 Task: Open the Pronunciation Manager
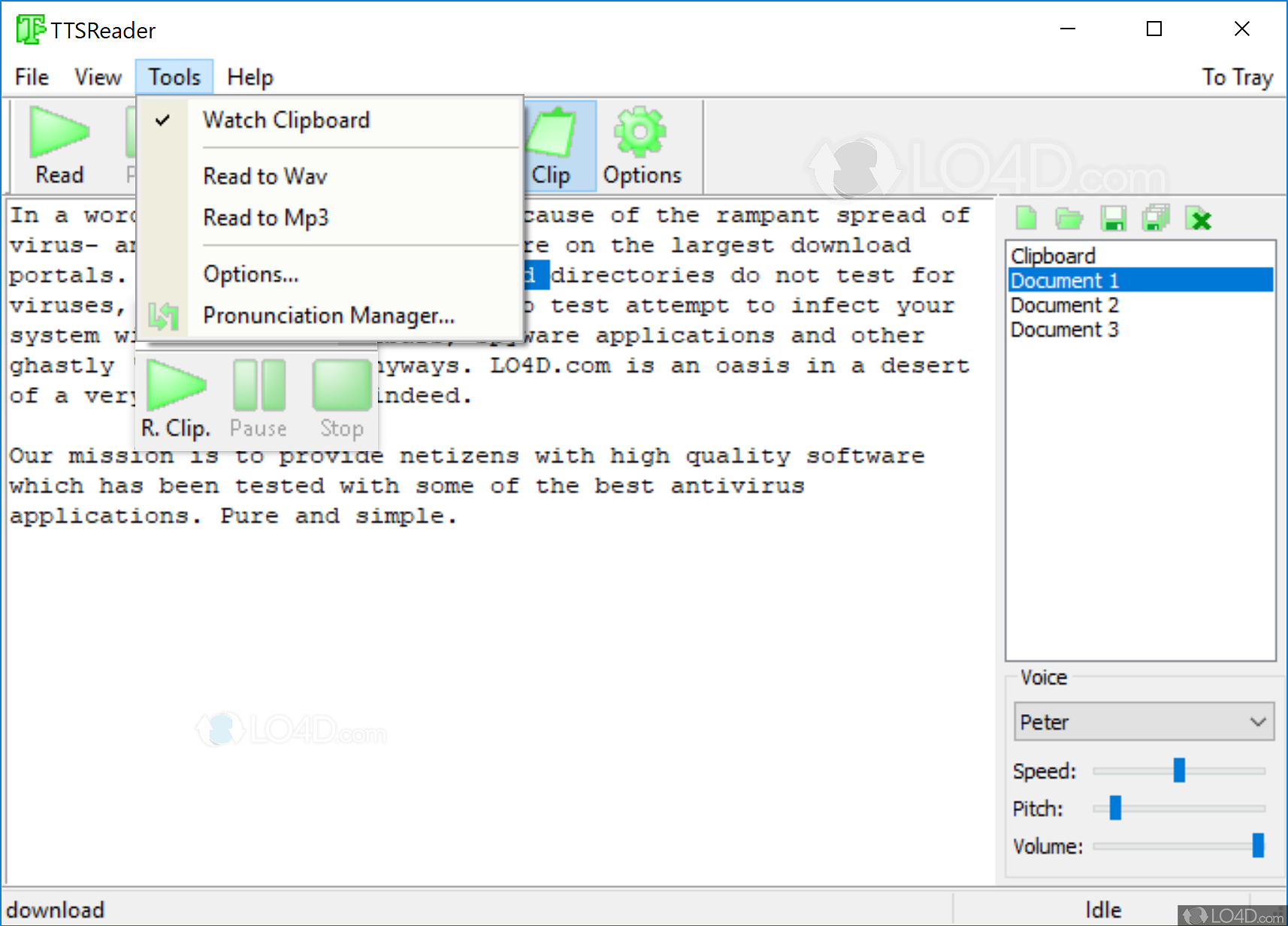pyautogui.click(x=328, y=316)
